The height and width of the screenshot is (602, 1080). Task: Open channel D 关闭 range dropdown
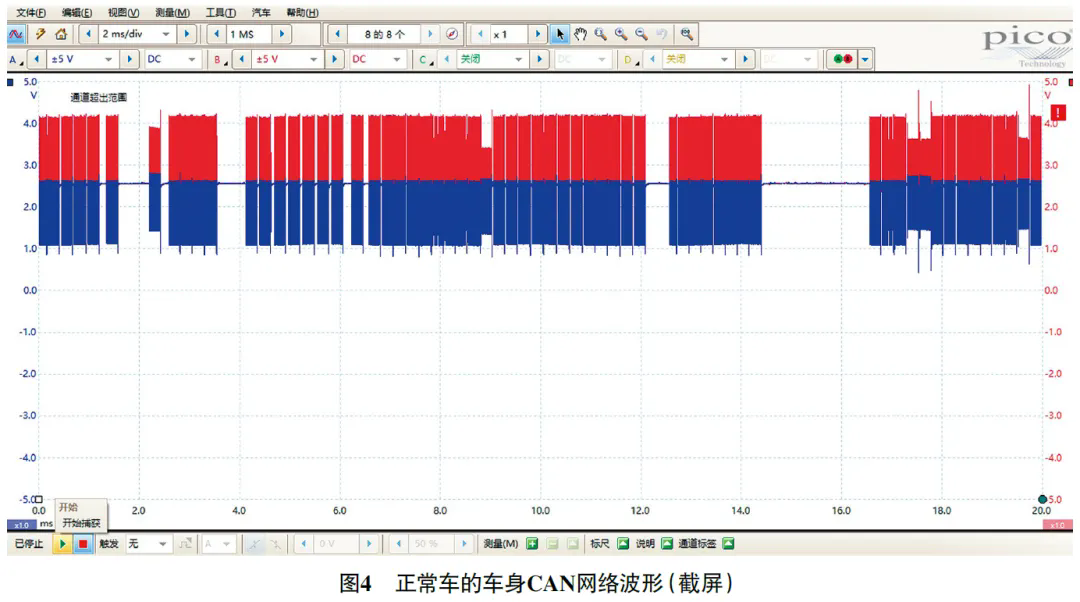tap(724, 60)
